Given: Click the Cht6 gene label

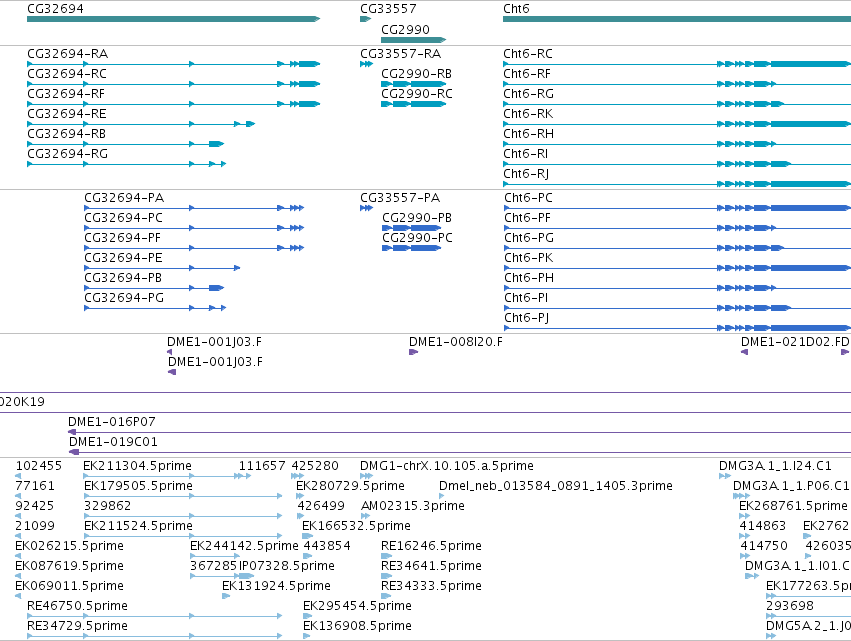Looking at the screenshot, I should [516, 9].
